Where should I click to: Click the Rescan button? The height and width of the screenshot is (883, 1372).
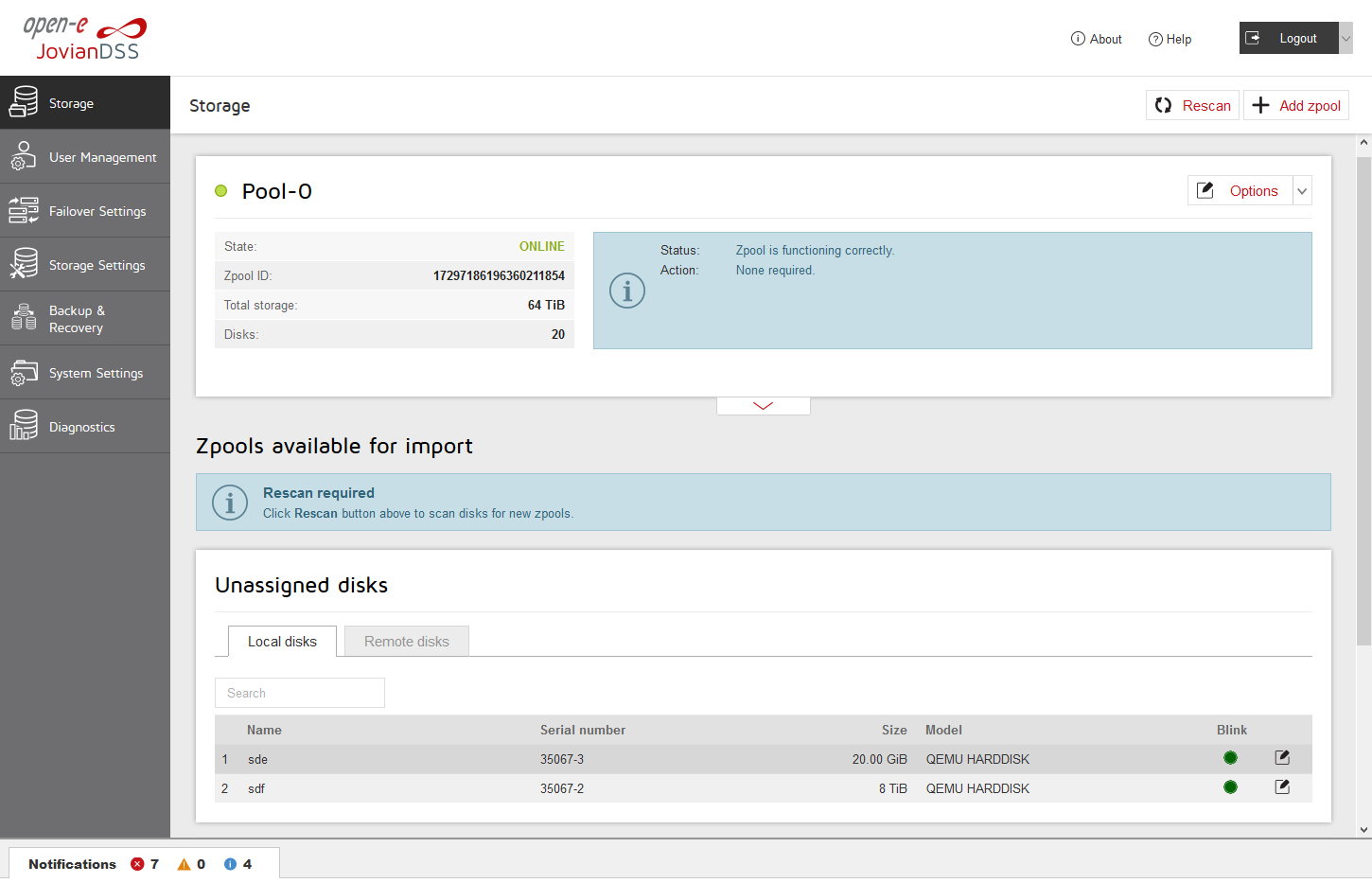pyautogui.click(x=1193, y=106)
